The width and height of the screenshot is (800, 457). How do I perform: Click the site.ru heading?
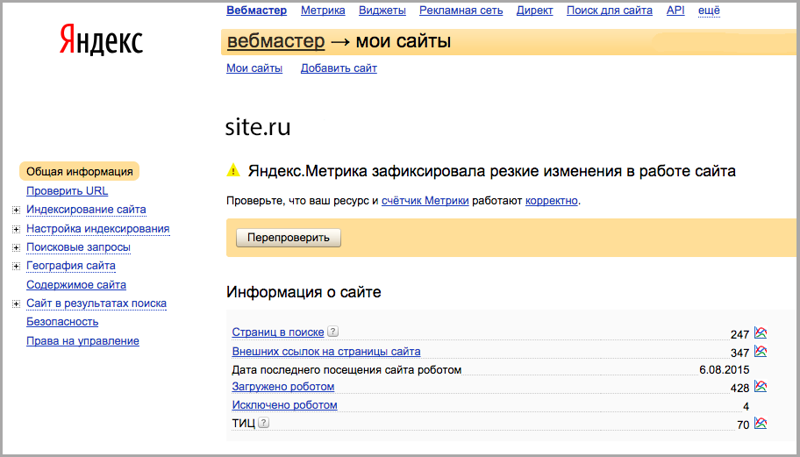point(258,128)
